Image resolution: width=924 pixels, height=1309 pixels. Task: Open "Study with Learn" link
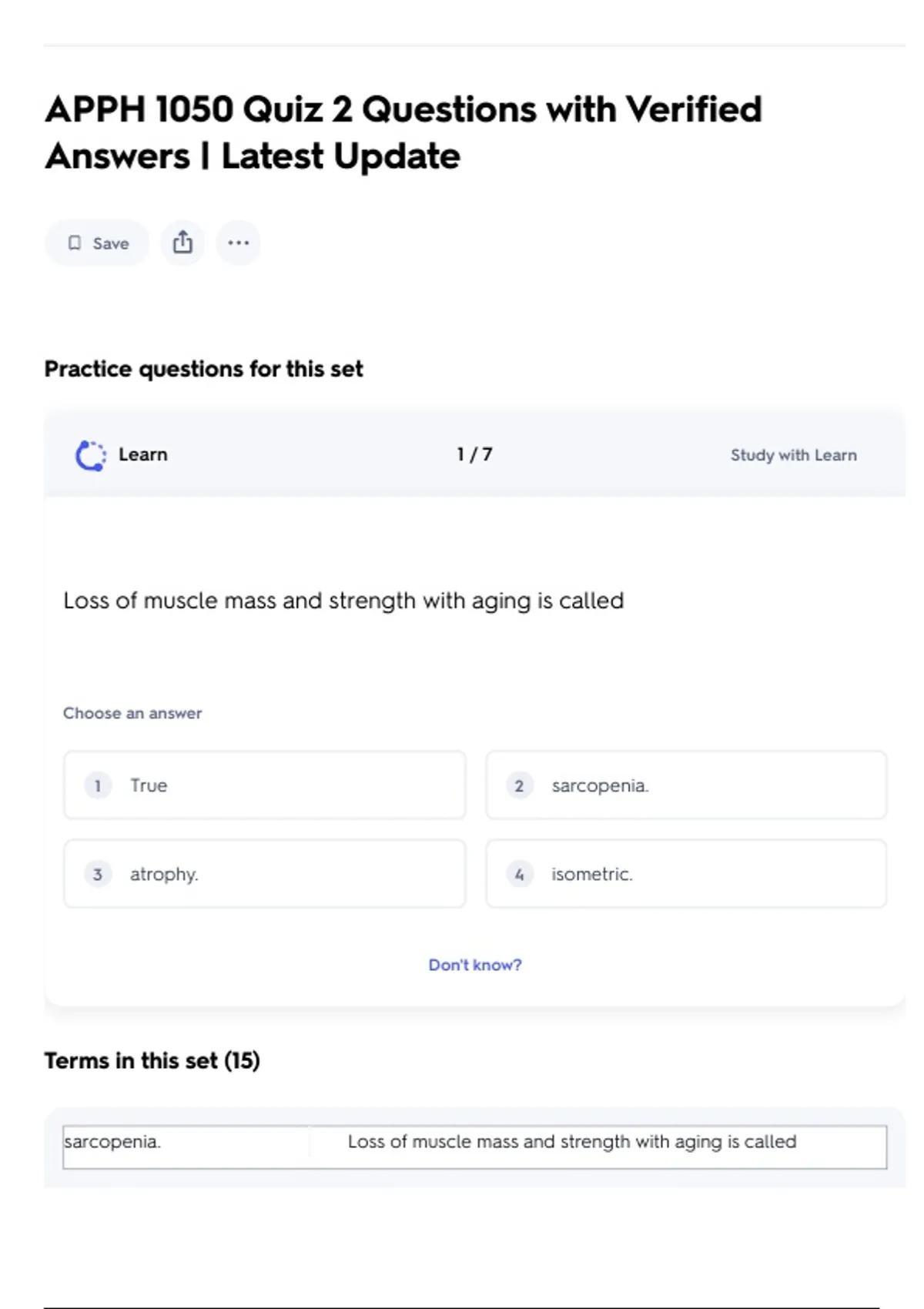(793, 455)
